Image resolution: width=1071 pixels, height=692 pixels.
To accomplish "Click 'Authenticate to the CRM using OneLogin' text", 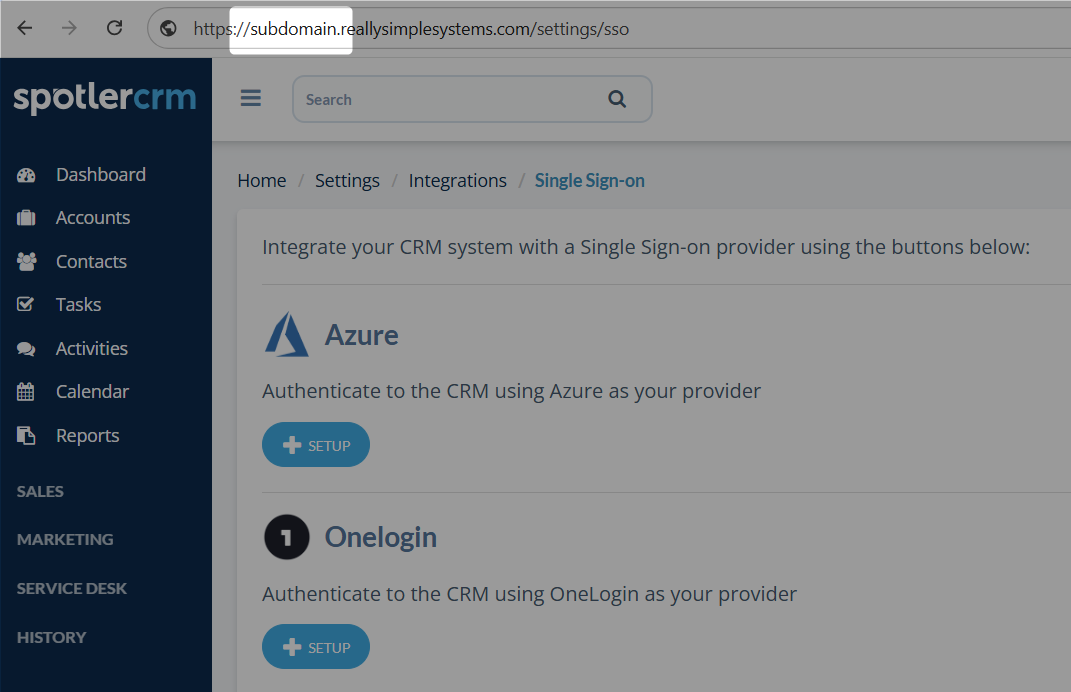I will pyautogui.click(x=529, y=594).
